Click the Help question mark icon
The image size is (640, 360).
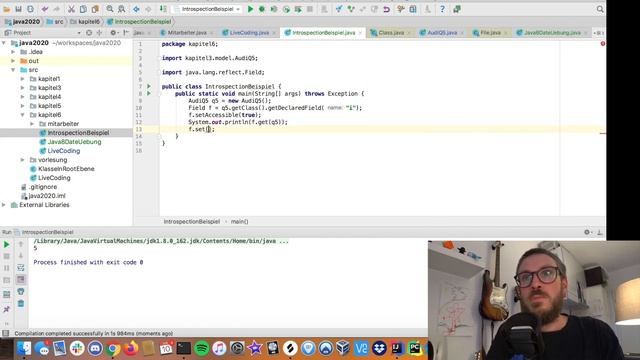[442, 9]
